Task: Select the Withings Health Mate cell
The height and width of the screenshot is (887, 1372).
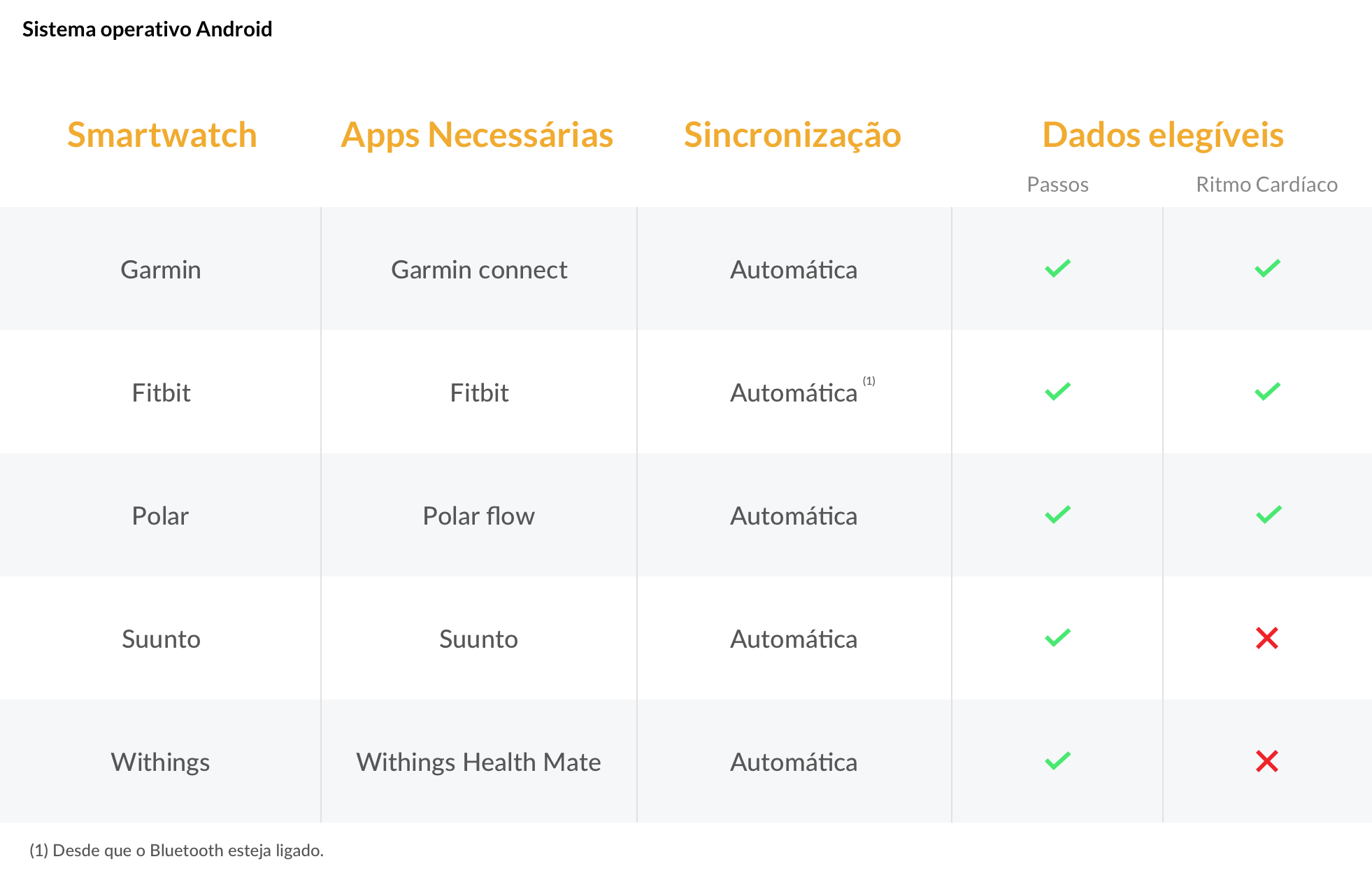Action: 478,762
